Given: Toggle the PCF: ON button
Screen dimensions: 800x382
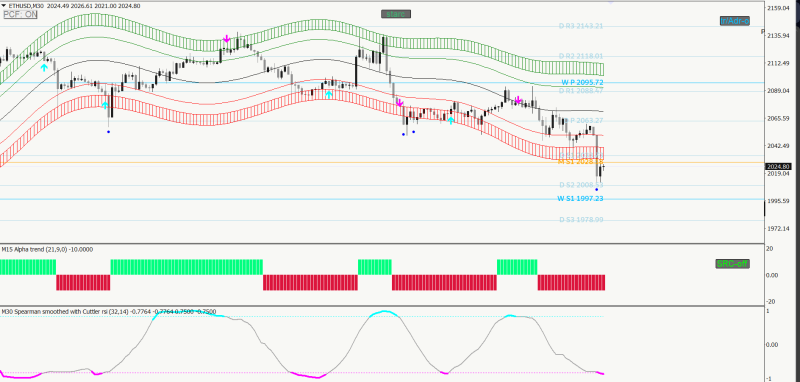Looking at the screenshot, I should coord(20,14).
